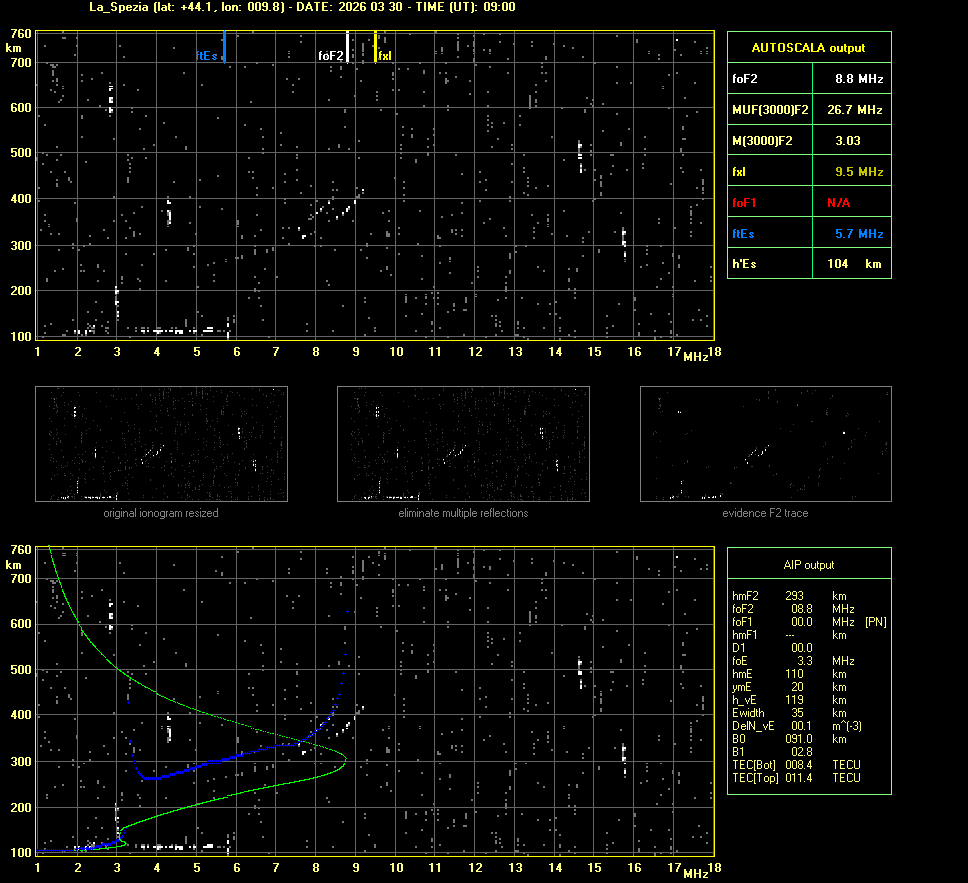Viewport: 968px width, 883px height.
Task: Open the eliminate multiple reflections thumbnail
Action: (463, 444)
